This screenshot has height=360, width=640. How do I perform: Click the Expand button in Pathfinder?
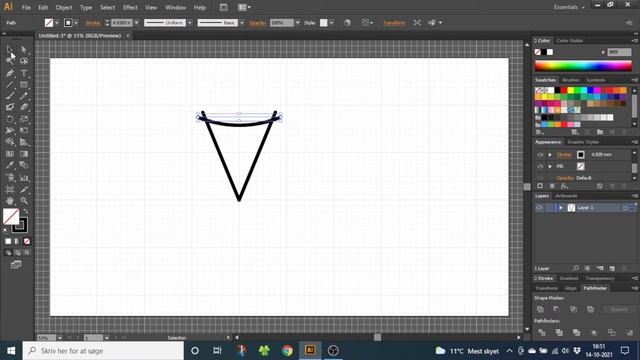click(619, 309)
